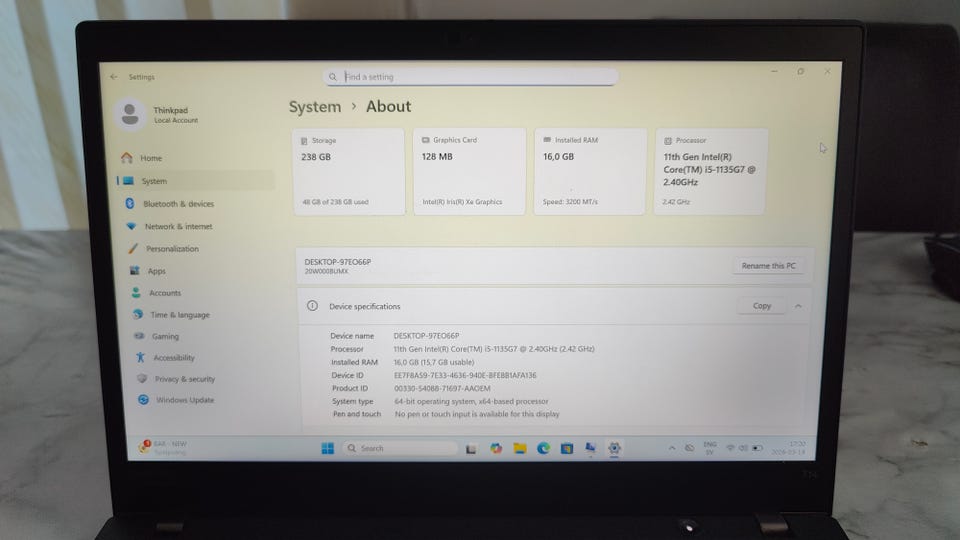Image resolution: width=960 pixels, height=540 pixels.
Task: Click the DESKTOP-97EO66P name in PC header
Action: 337,261
